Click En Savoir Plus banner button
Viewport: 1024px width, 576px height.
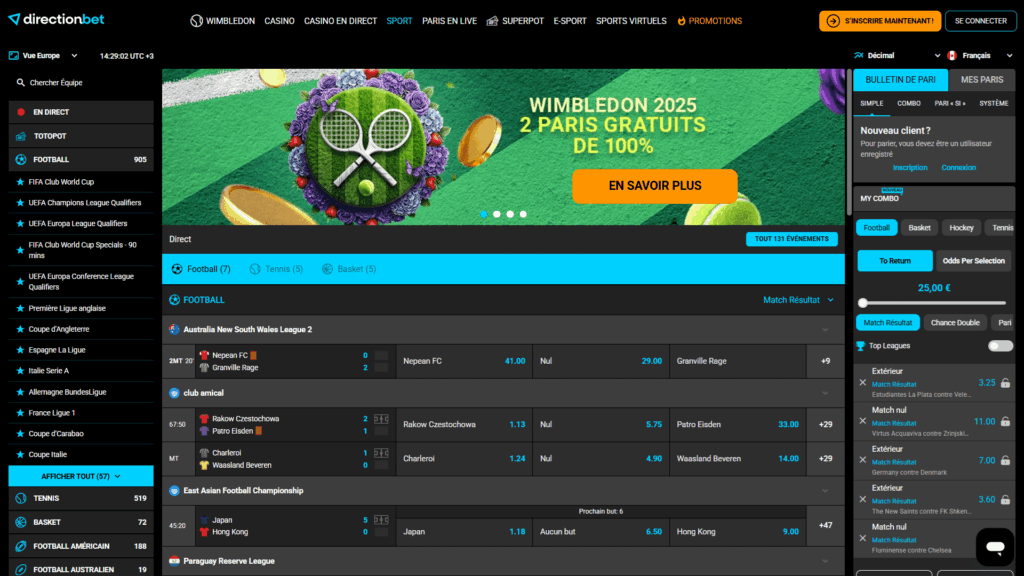pyautogui.click(x=654, y=185)
